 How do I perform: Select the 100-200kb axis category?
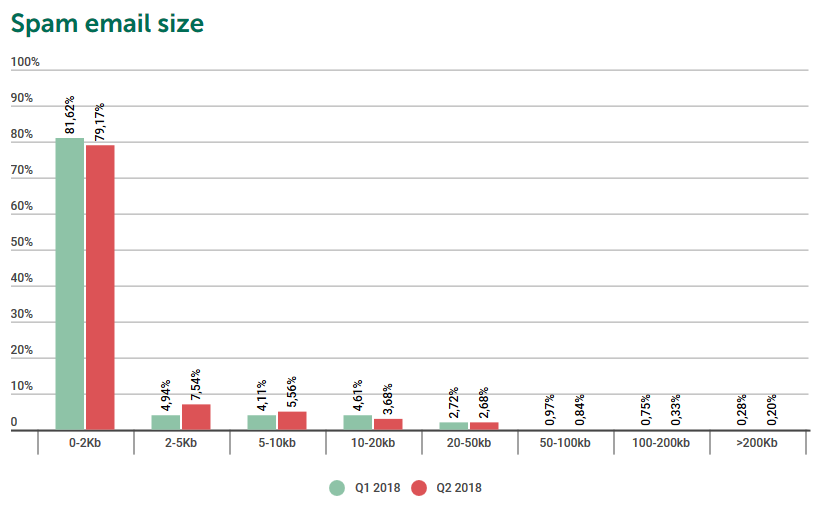(661, 443)
